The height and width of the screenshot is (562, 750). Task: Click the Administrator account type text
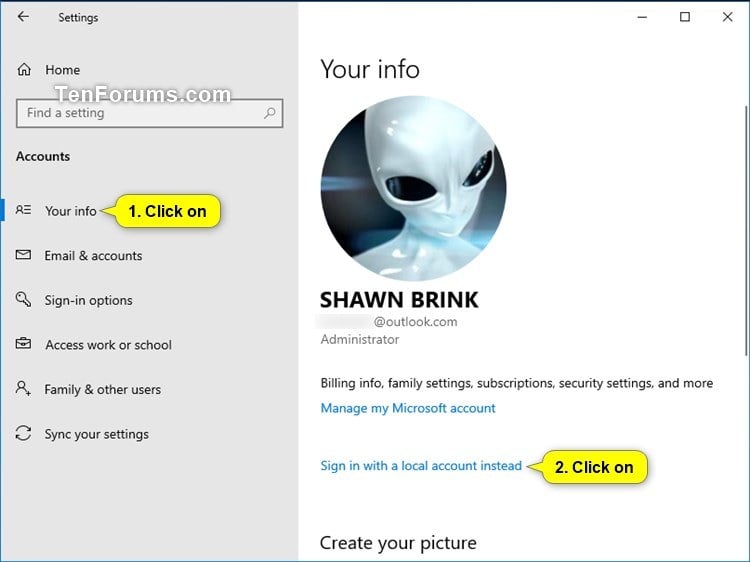[360, 340]
